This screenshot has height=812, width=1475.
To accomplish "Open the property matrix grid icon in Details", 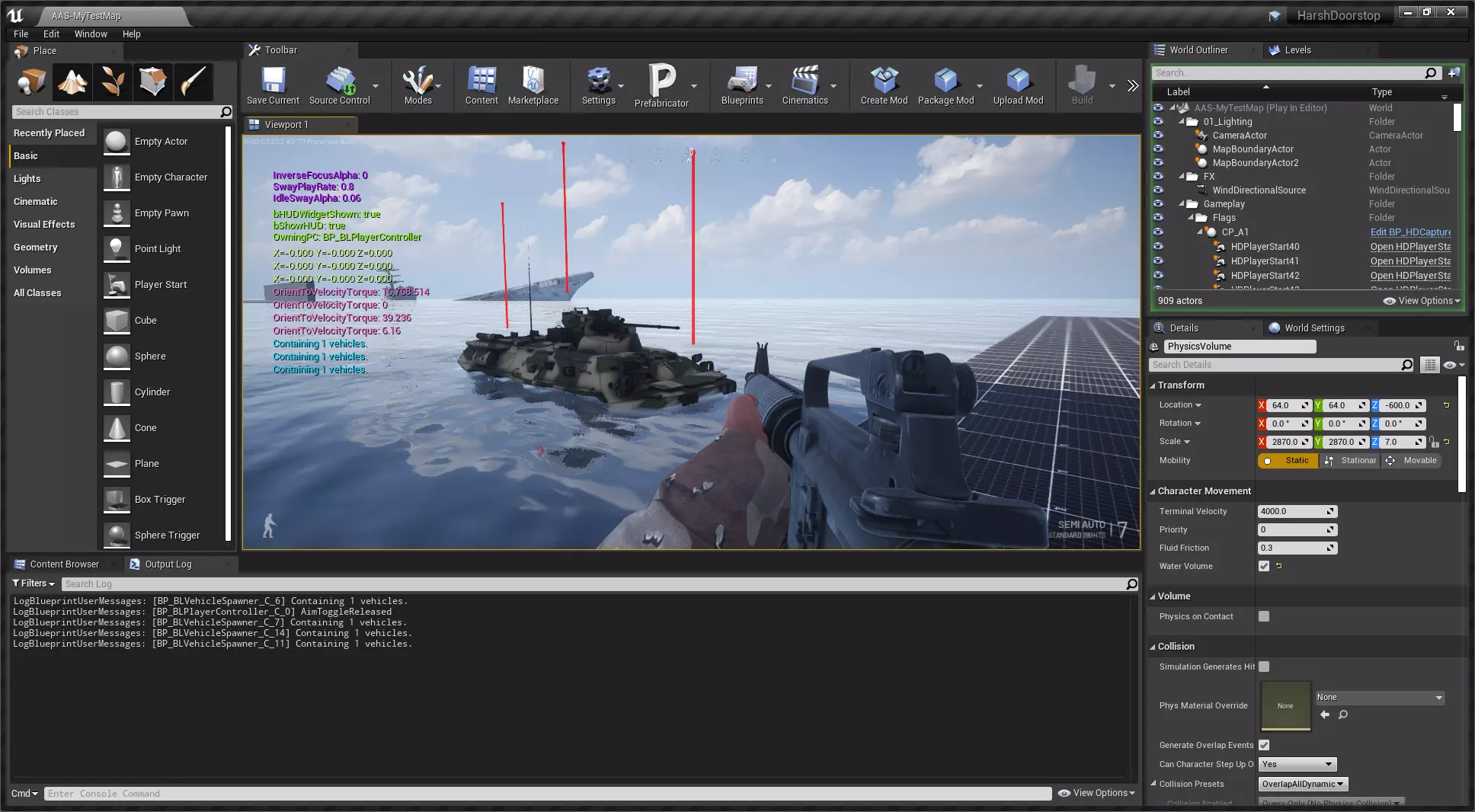I will click(1430, 365).
